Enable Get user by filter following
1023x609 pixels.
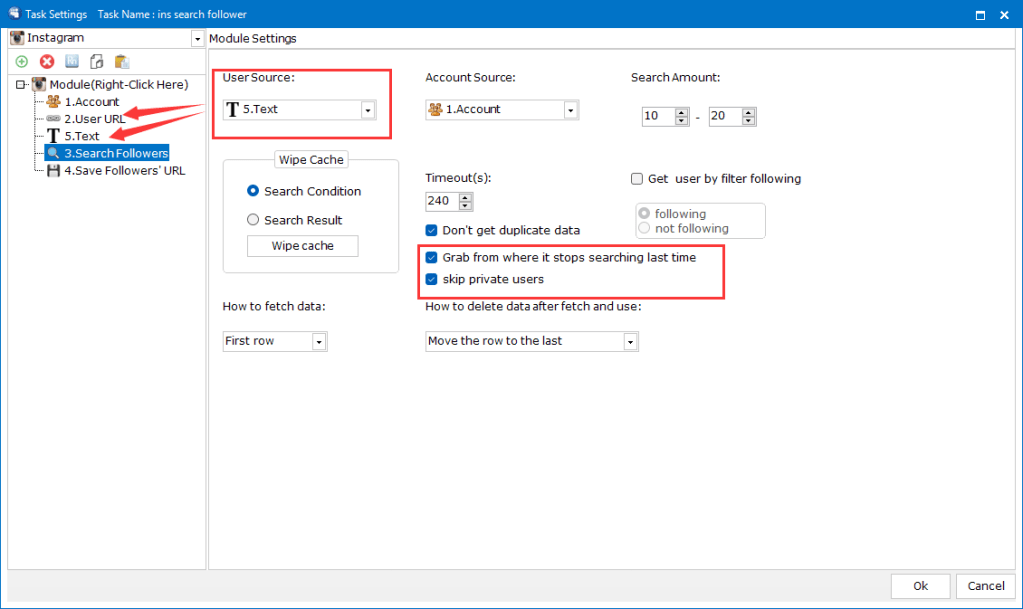point(637,179)
